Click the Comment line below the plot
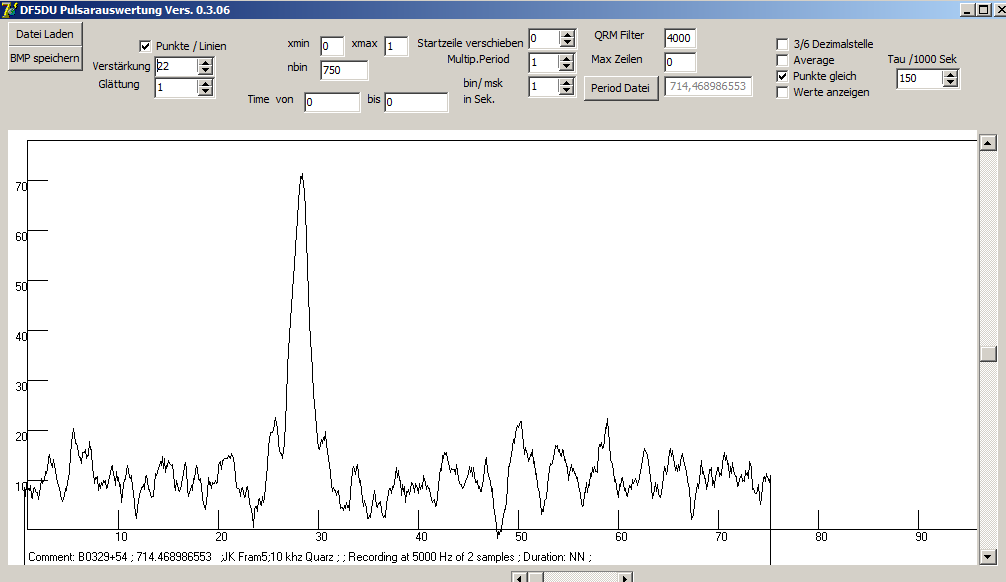 point(310,557)
